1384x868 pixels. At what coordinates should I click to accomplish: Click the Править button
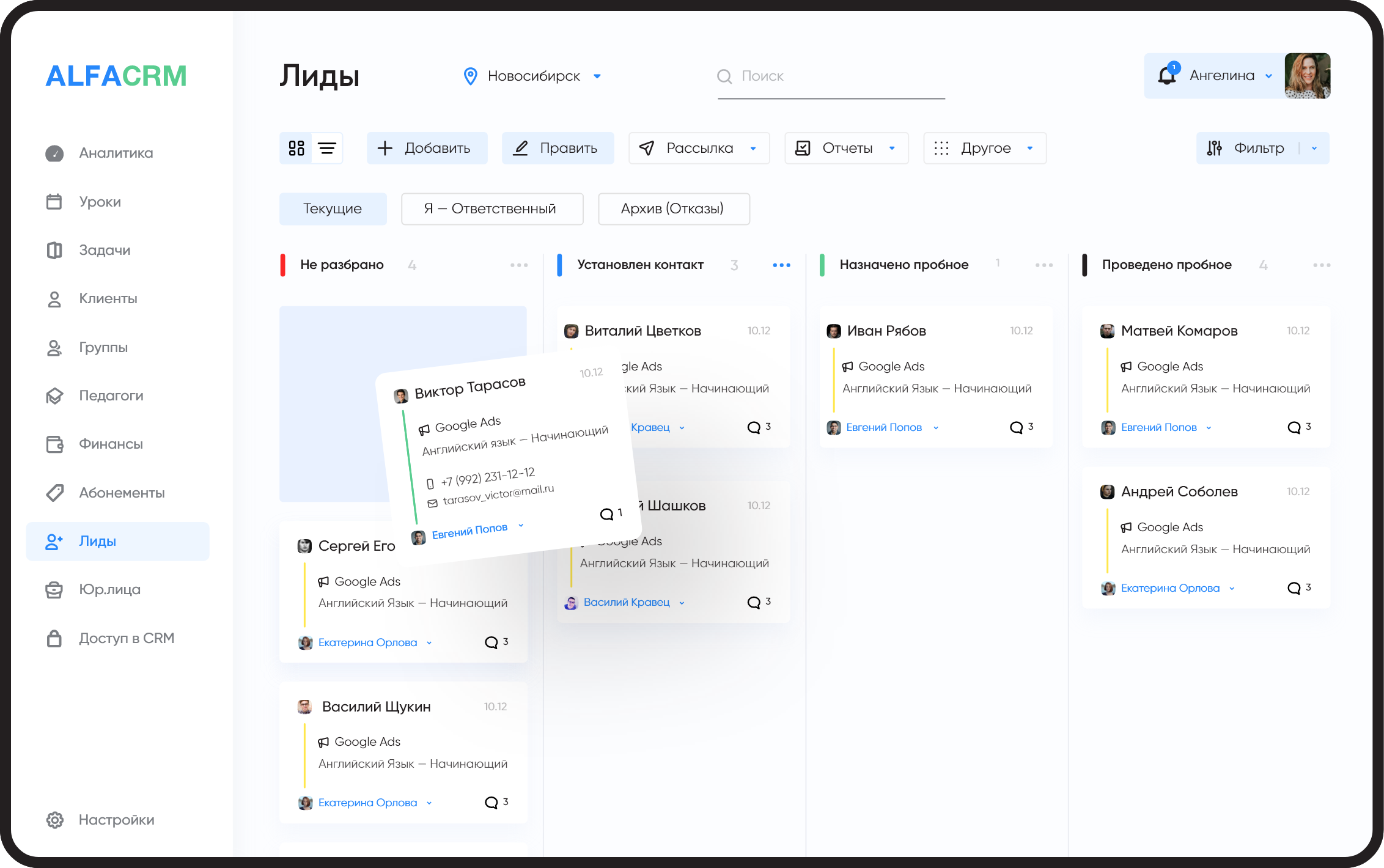[x=557, y=148]
